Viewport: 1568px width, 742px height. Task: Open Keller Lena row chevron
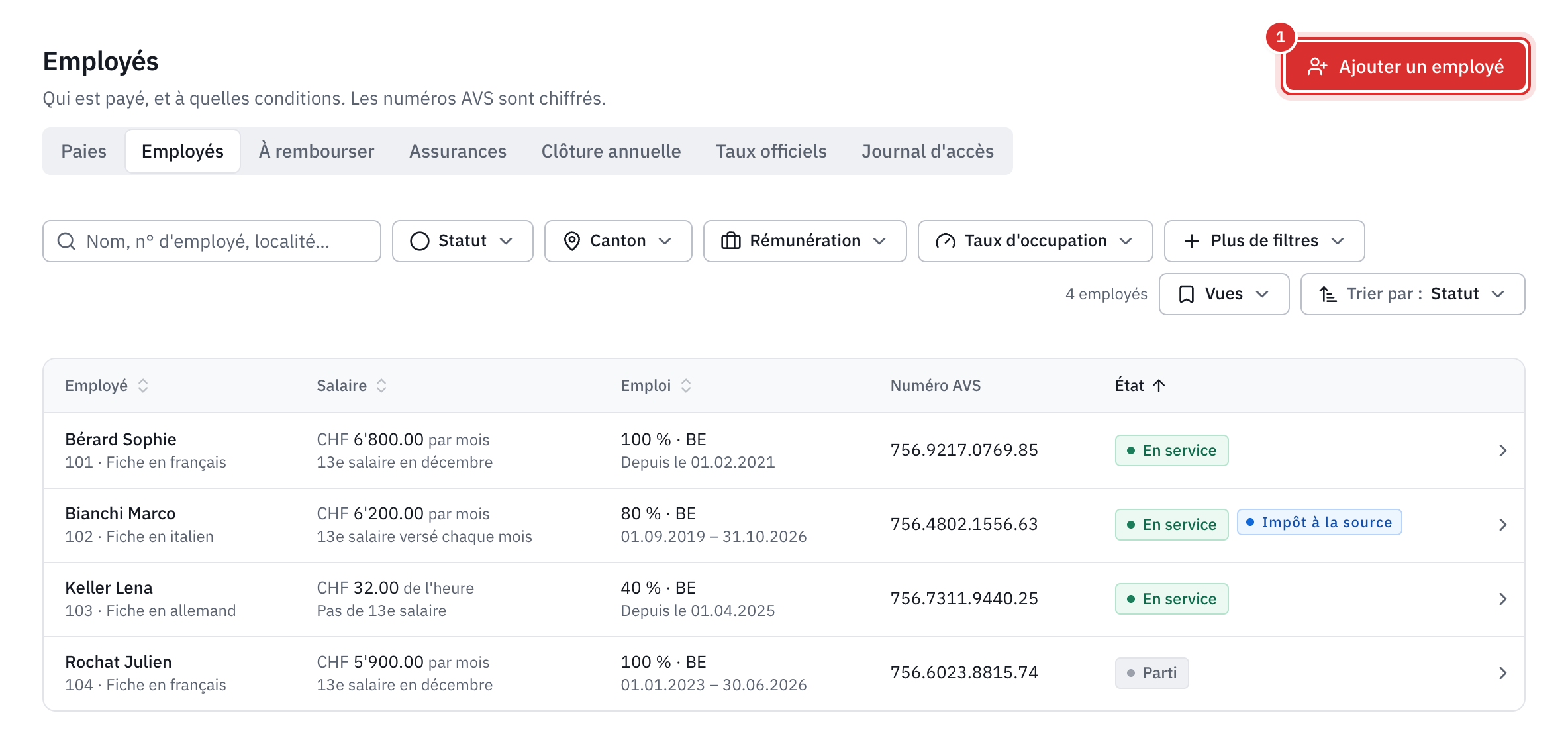[1502, 599]
